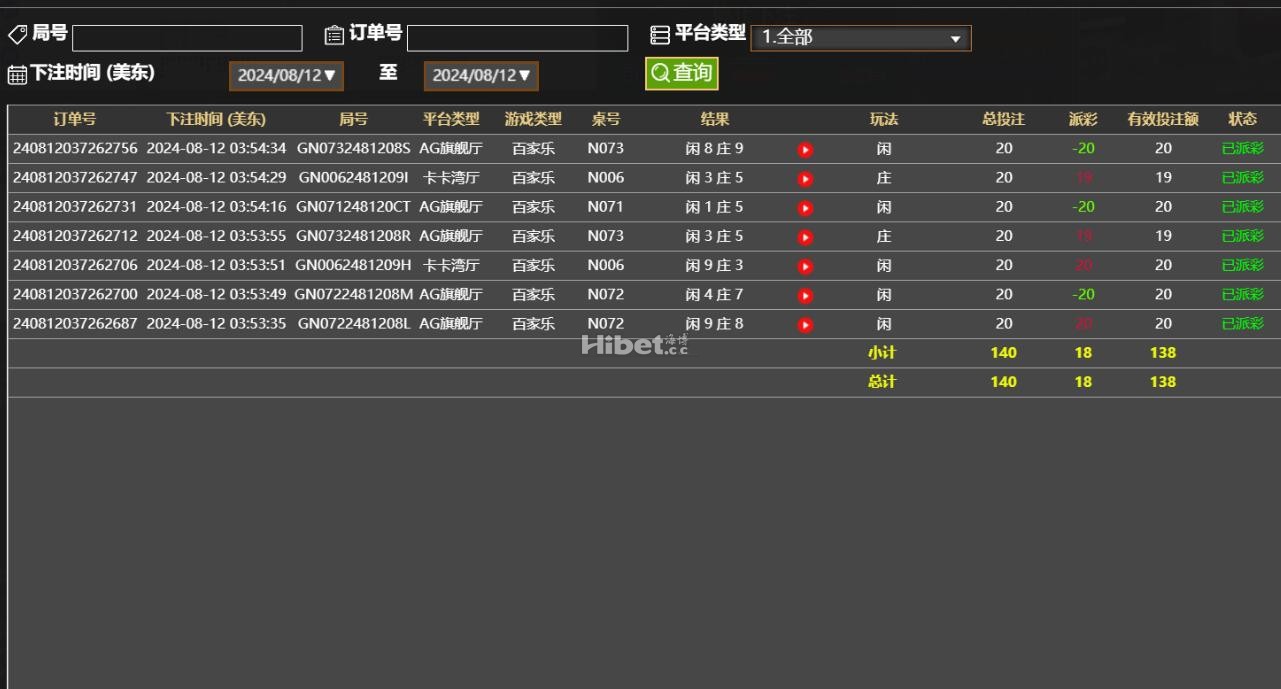Viewport: 1281px width, 689px height.
Task: Select order number 240812037262706
Action: click(75, 265)
